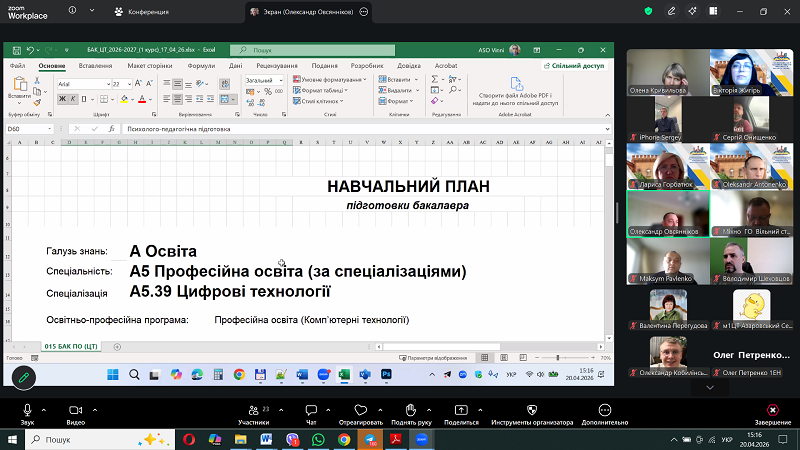800x450 pixels.
Task: Select the Экран (Олександр Овсянніков) tab
Action: click(x=306, y=11)
